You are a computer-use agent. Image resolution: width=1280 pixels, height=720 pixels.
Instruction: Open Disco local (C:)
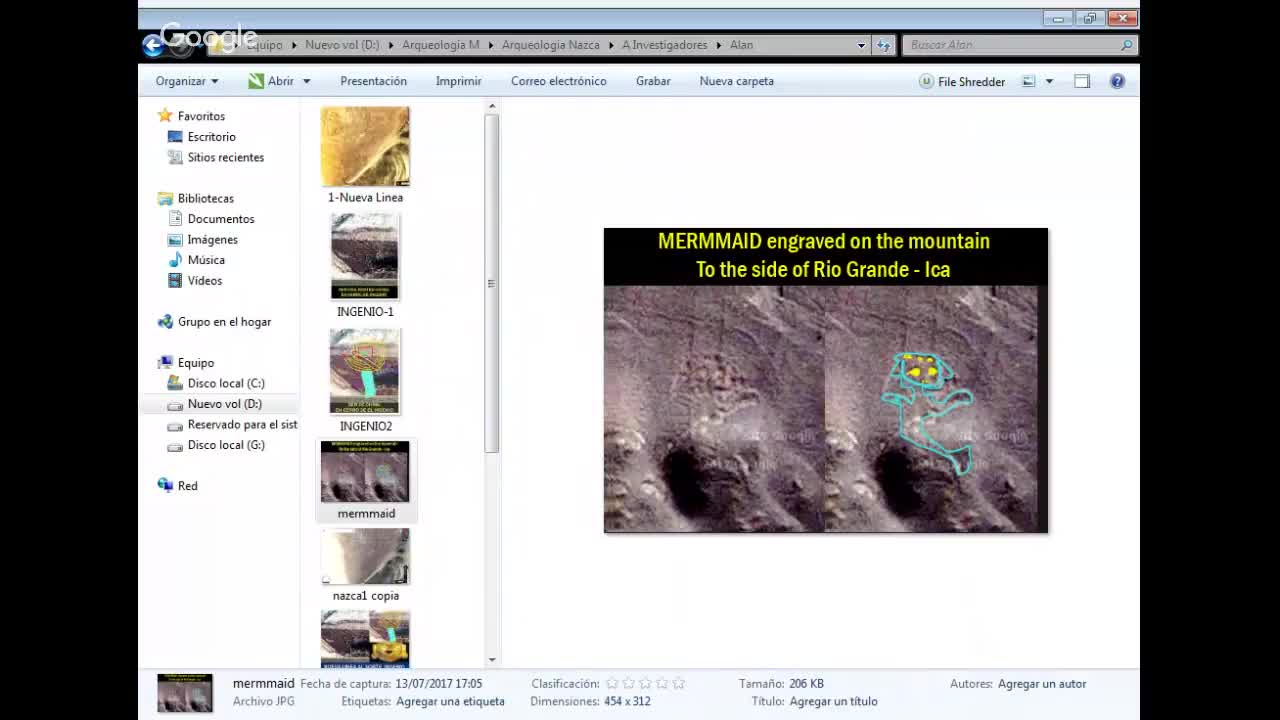226,383
